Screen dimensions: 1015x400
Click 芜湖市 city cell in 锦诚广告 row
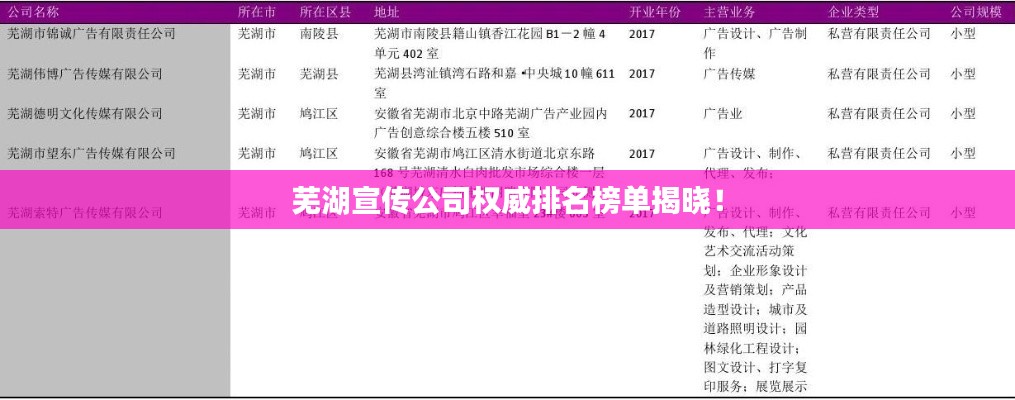[257, 34]
